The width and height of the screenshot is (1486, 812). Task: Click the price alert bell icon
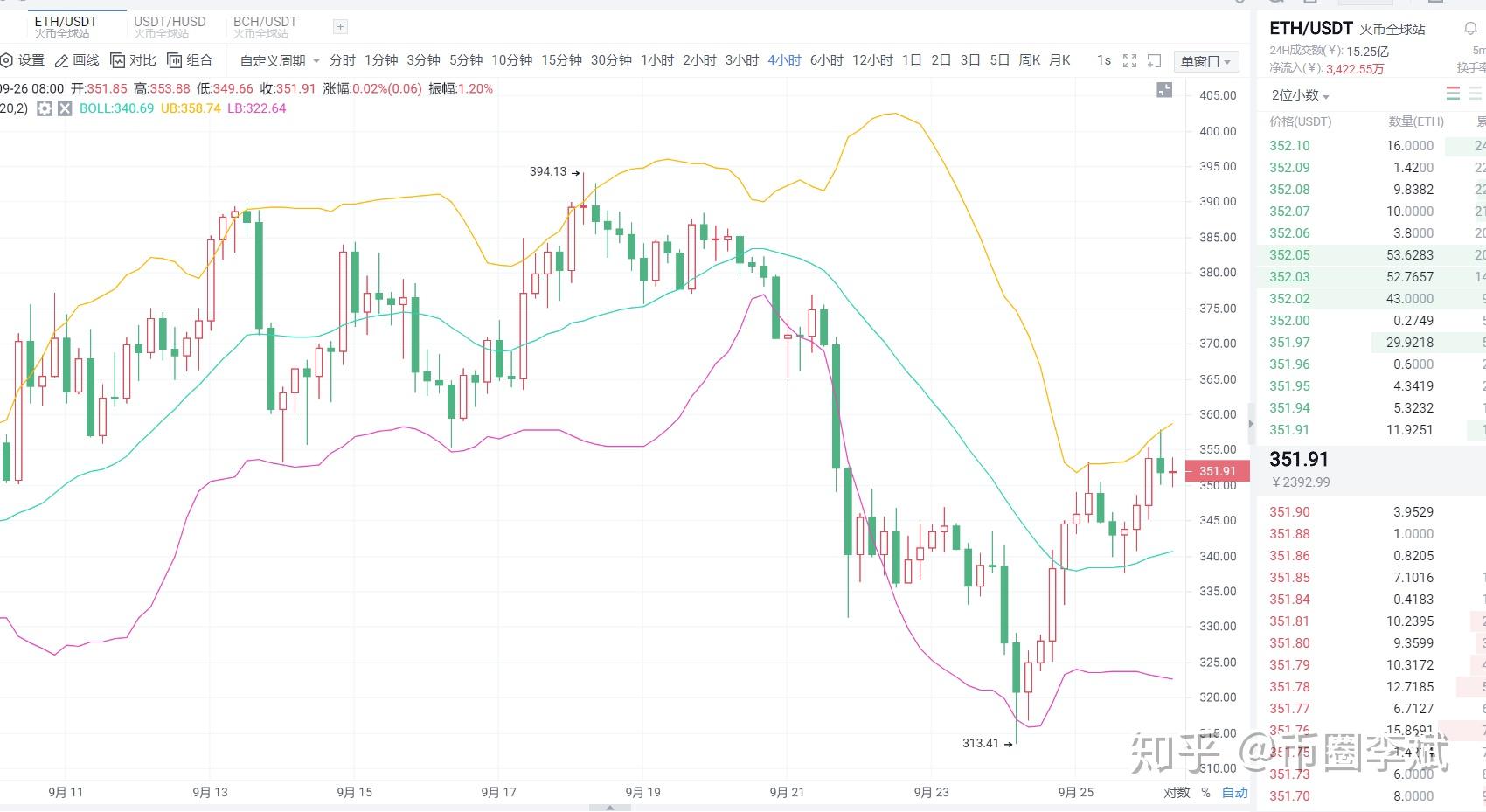click(1470, 29)
